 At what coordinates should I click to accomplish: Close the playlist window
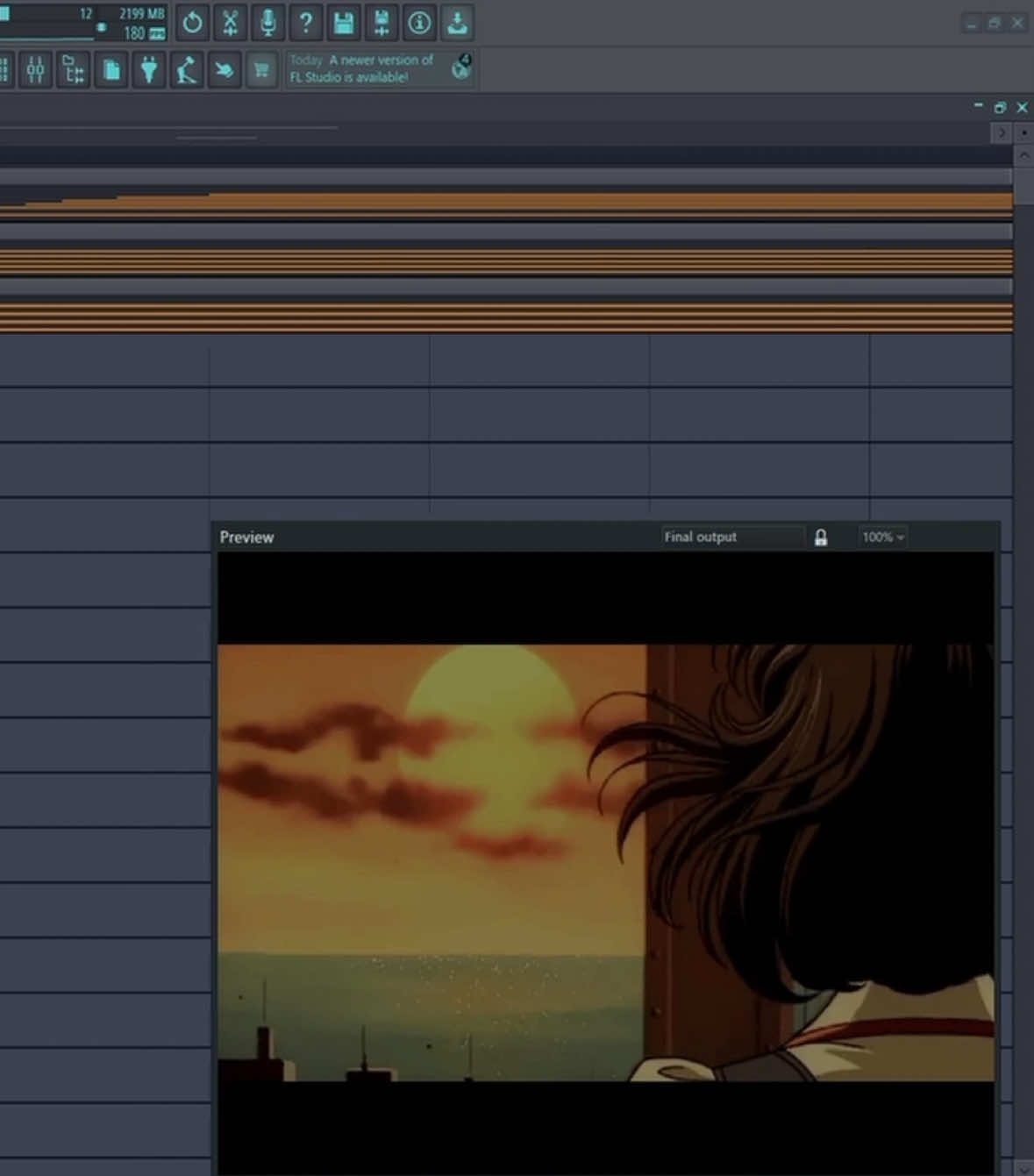point(1022,107)
